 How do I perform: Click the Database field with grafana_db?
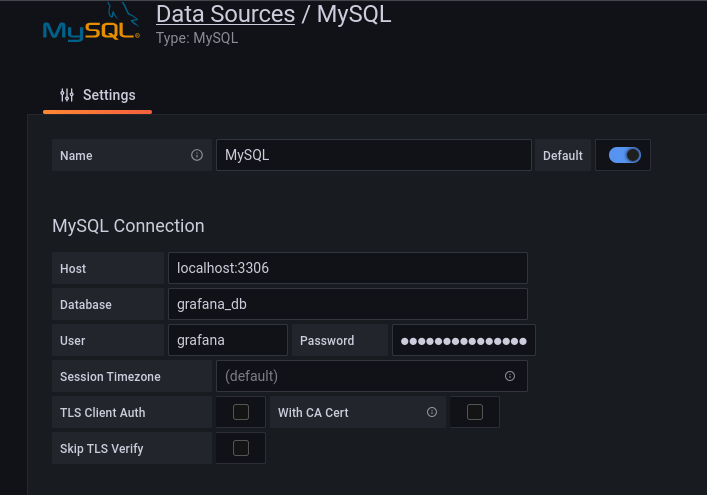(x=348, y=304)
